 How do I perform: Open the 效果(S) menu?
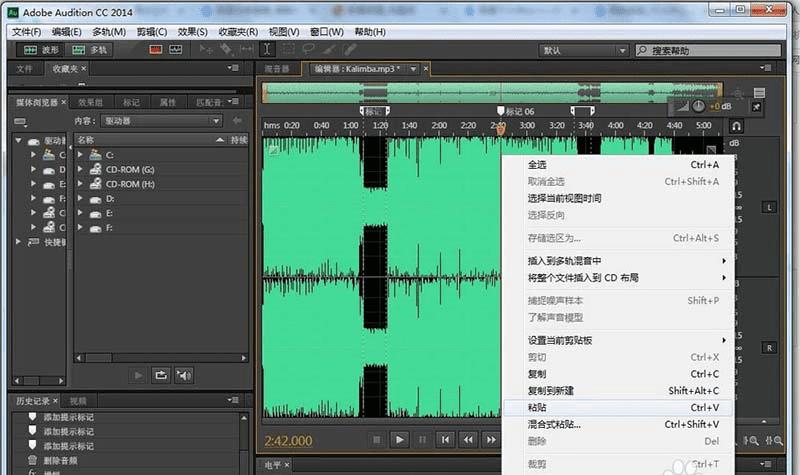pyautogui.click(x=190, y=32)
